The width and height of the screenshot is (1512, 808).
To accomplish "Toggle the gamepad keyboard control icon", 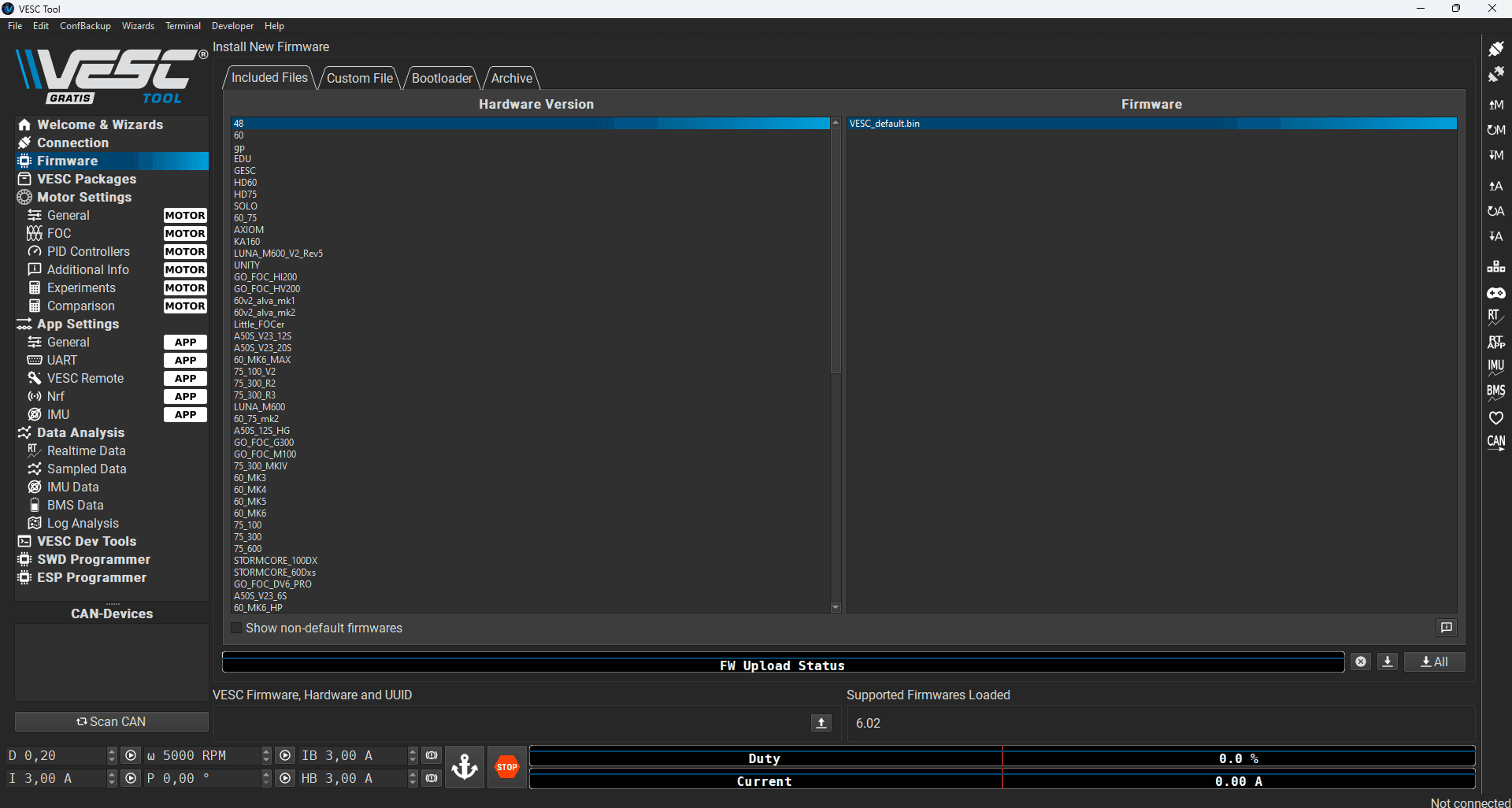I will 1495,293.
